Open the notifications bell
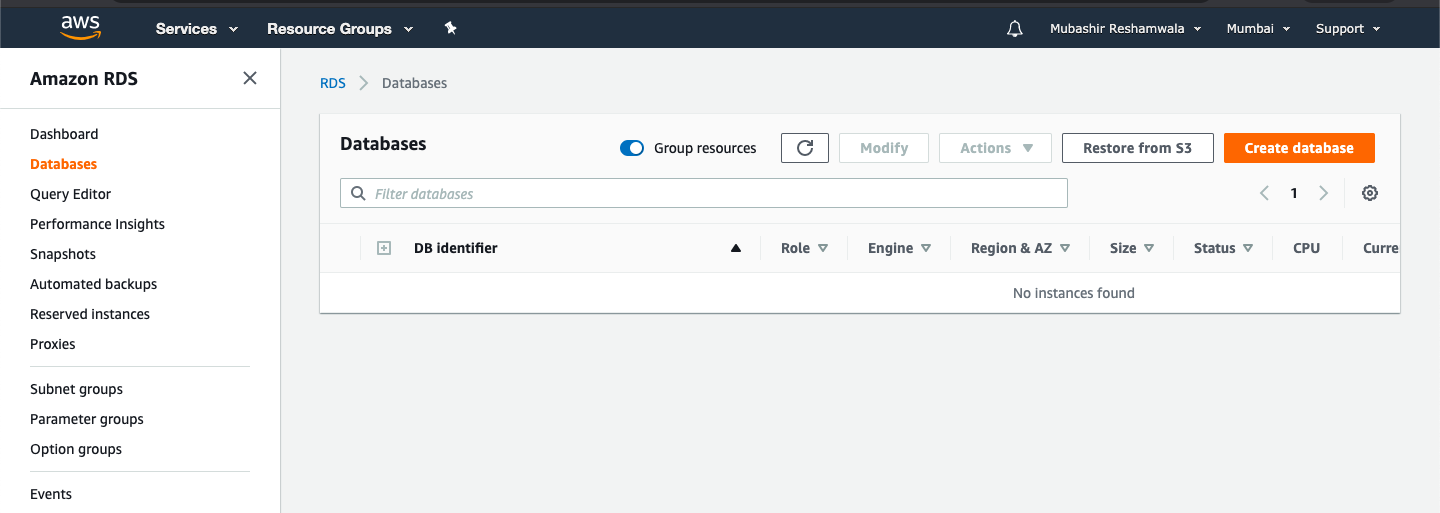Screen dimensions: 1440x513 [x=1015, y=29]
